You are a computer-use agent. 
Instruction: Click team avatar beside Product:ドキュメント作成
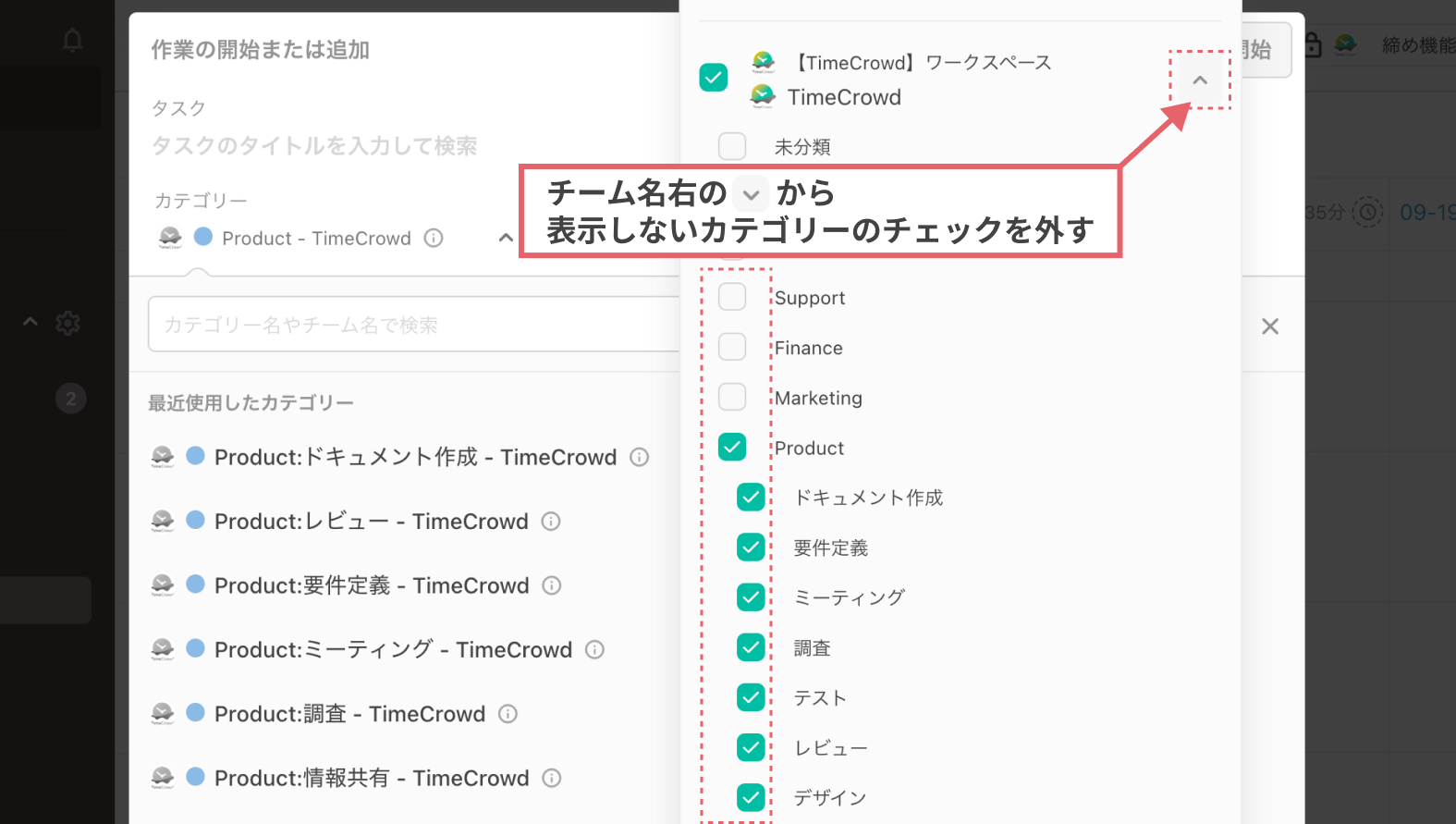tap(163, 457)
